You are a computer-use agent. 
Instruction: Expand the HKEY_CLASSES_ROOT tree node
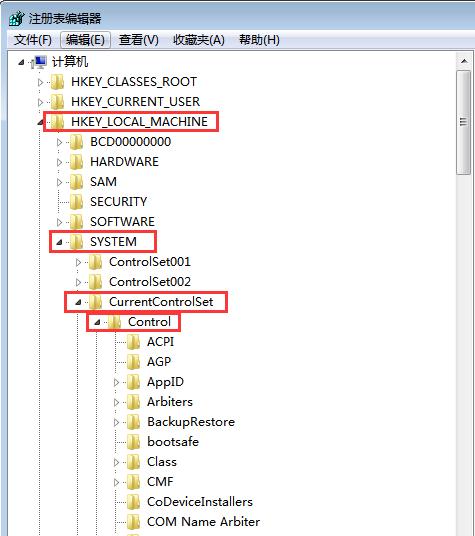[41, 82]
